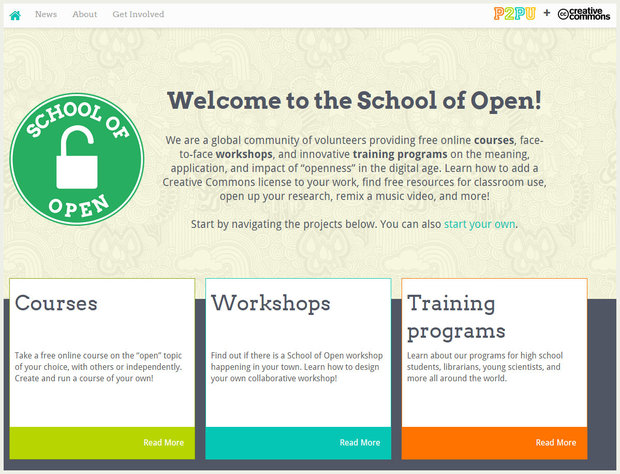This screenshot has width=620, height=474.
Task: Click the Training programs heading
Action: [x=456, y=316]
